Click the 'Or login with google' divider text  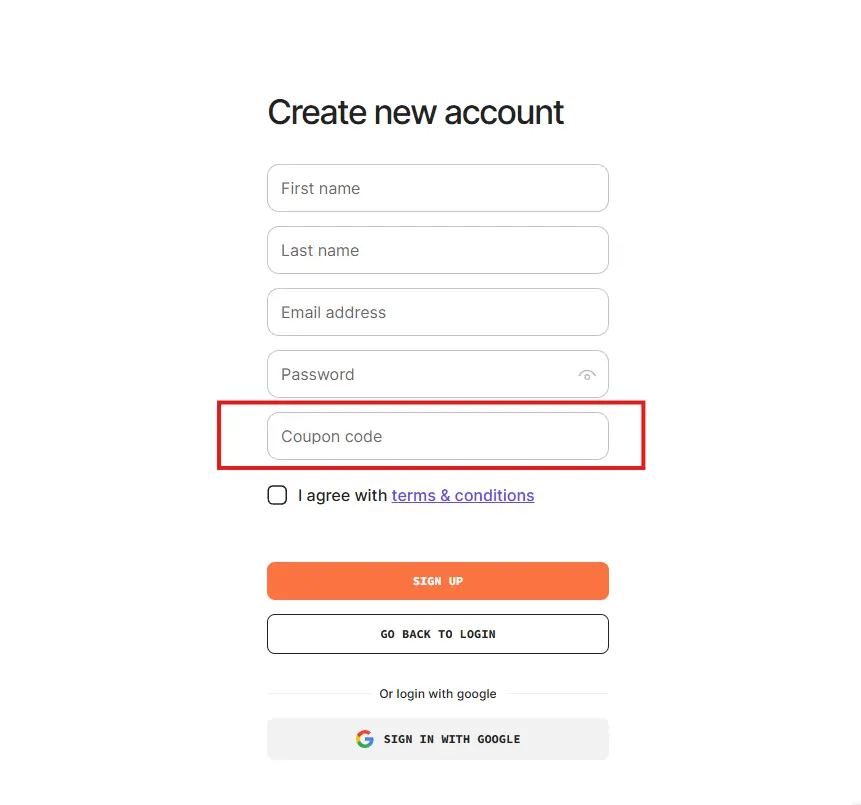[x=437, y=693]
